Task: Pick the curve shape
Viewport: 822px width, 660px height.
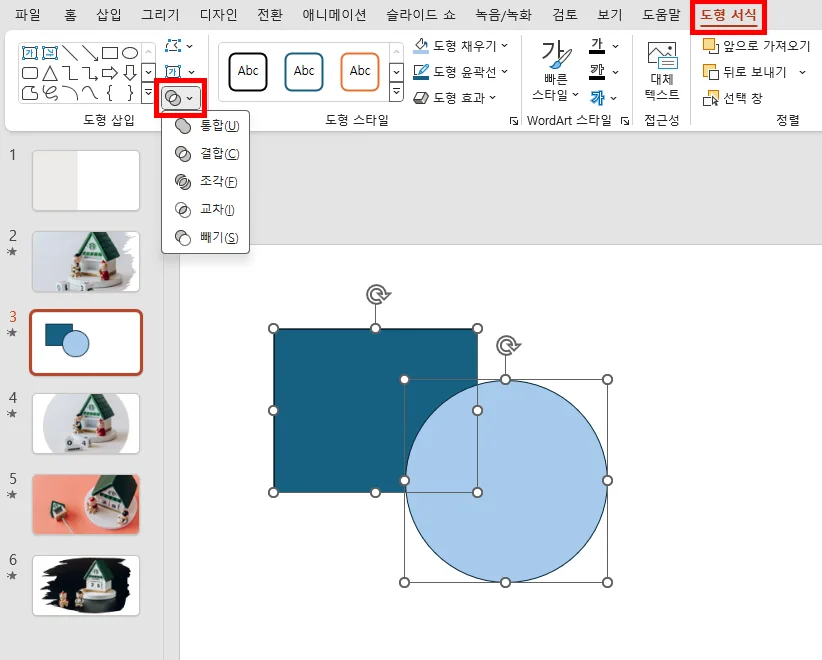Action: [90, 93]
